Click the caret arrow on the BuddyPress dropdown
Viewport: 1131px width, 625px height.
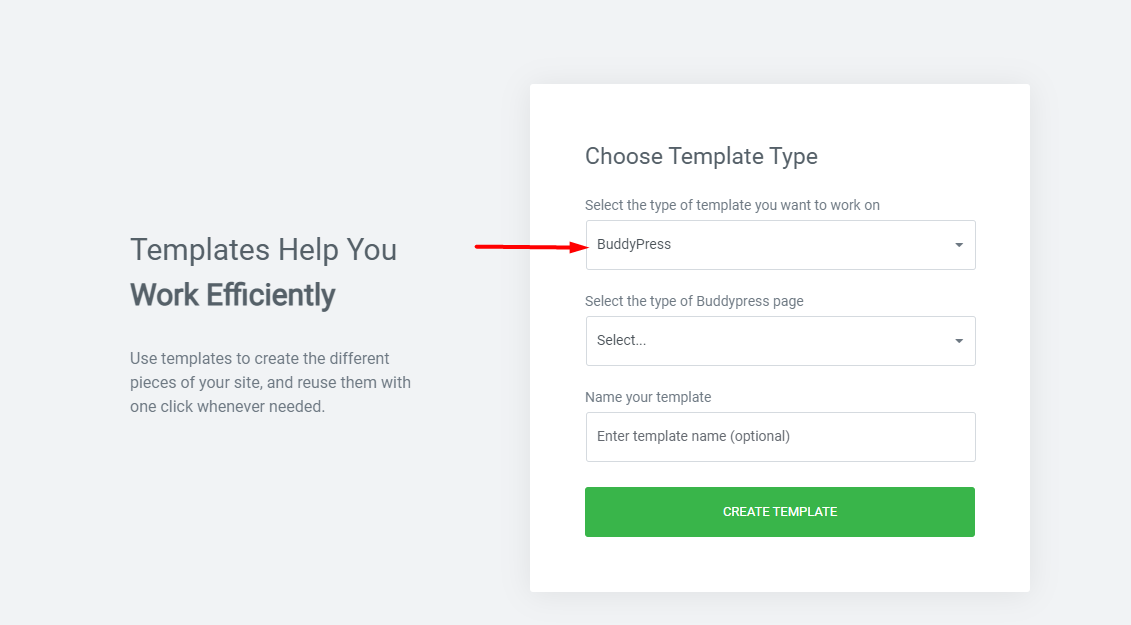pyautogui.click(x=958, y=244)
